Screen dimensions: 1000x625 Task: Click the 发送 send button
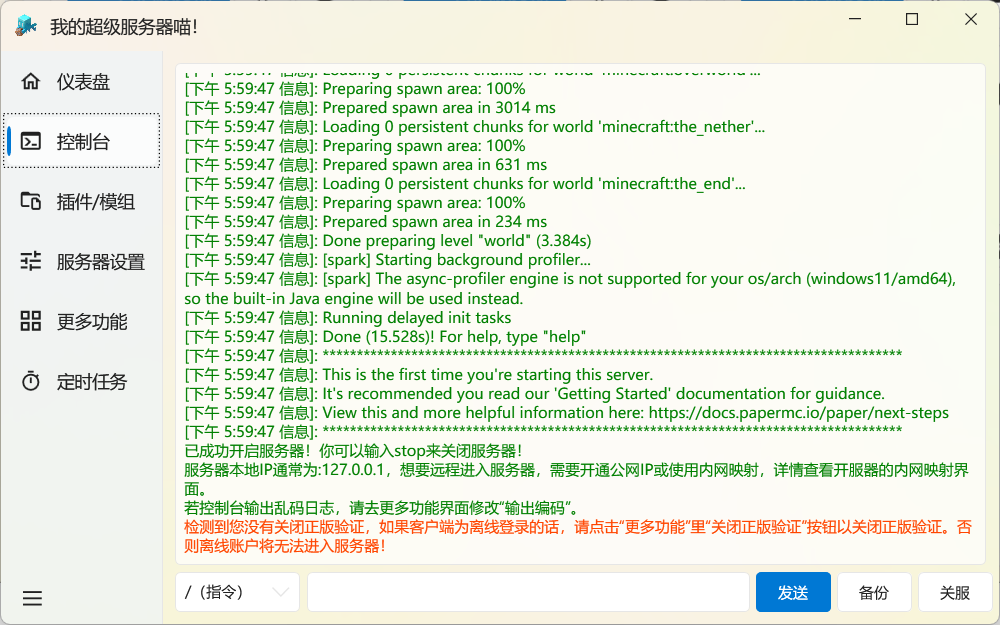pyautogui.click(x=793, y=592)
